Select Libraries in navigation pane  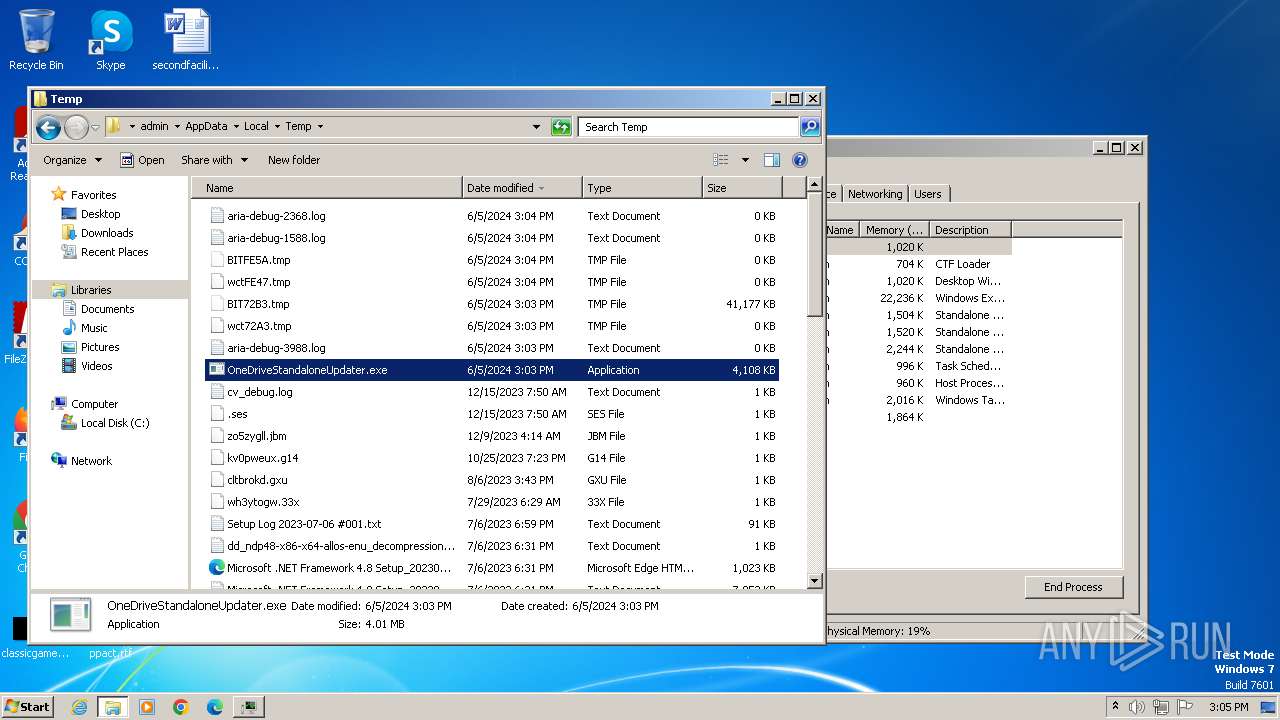click(91, 290)
